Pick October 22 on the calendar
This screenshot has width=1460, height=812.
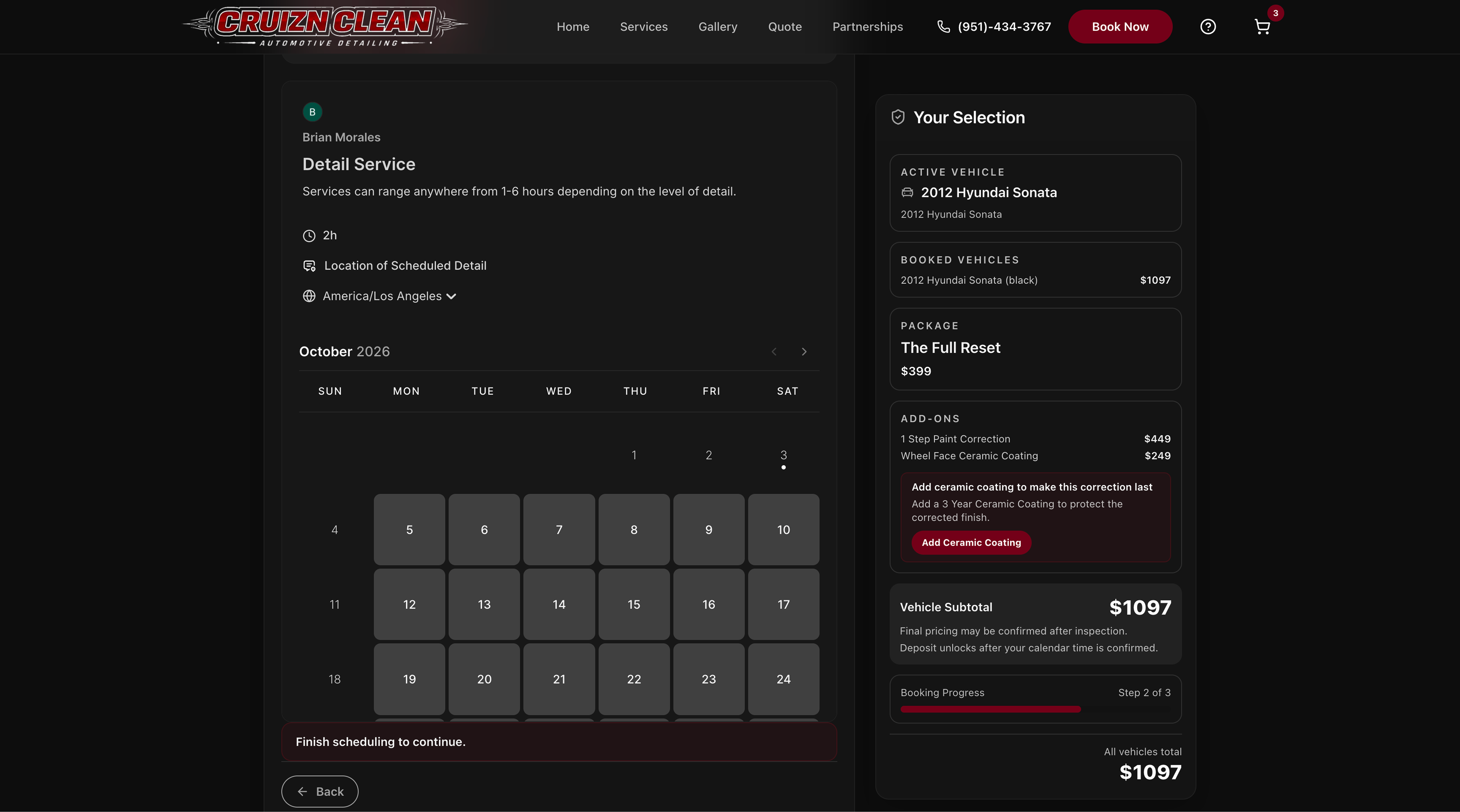[x=634, y=679]
